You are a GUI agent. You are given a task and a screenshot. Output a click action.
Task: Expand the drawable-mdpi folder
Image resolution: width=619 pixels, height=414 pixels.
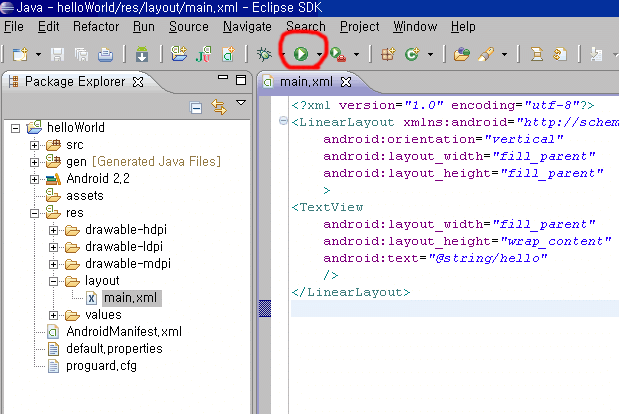(53, 264)
